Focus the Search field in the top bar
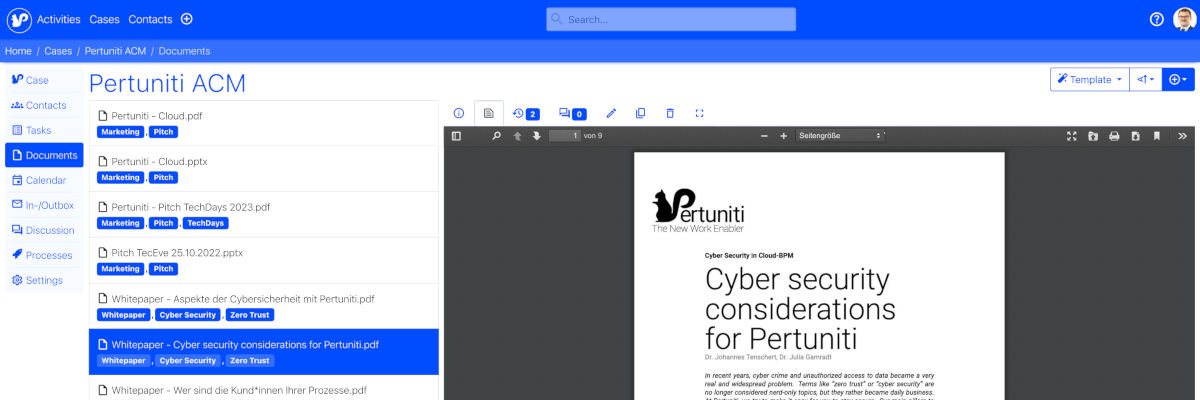The width and height of the screenshot is (1200, 400). tap(671, 19)
